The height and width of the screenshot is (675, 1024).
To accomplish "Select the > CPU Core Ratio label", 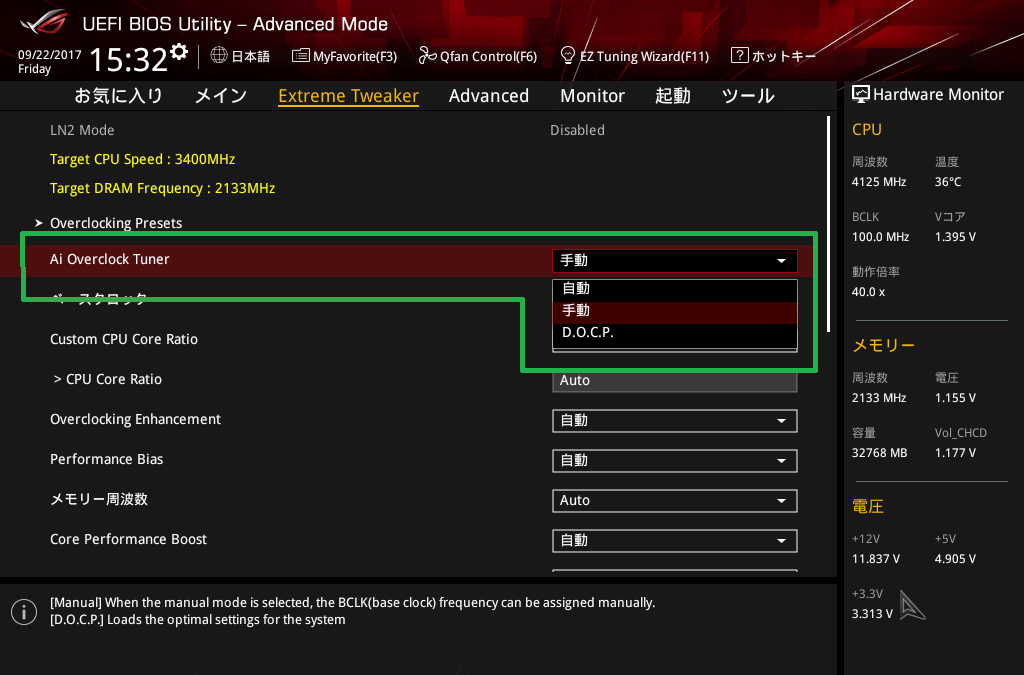I will tap(108, 379).
